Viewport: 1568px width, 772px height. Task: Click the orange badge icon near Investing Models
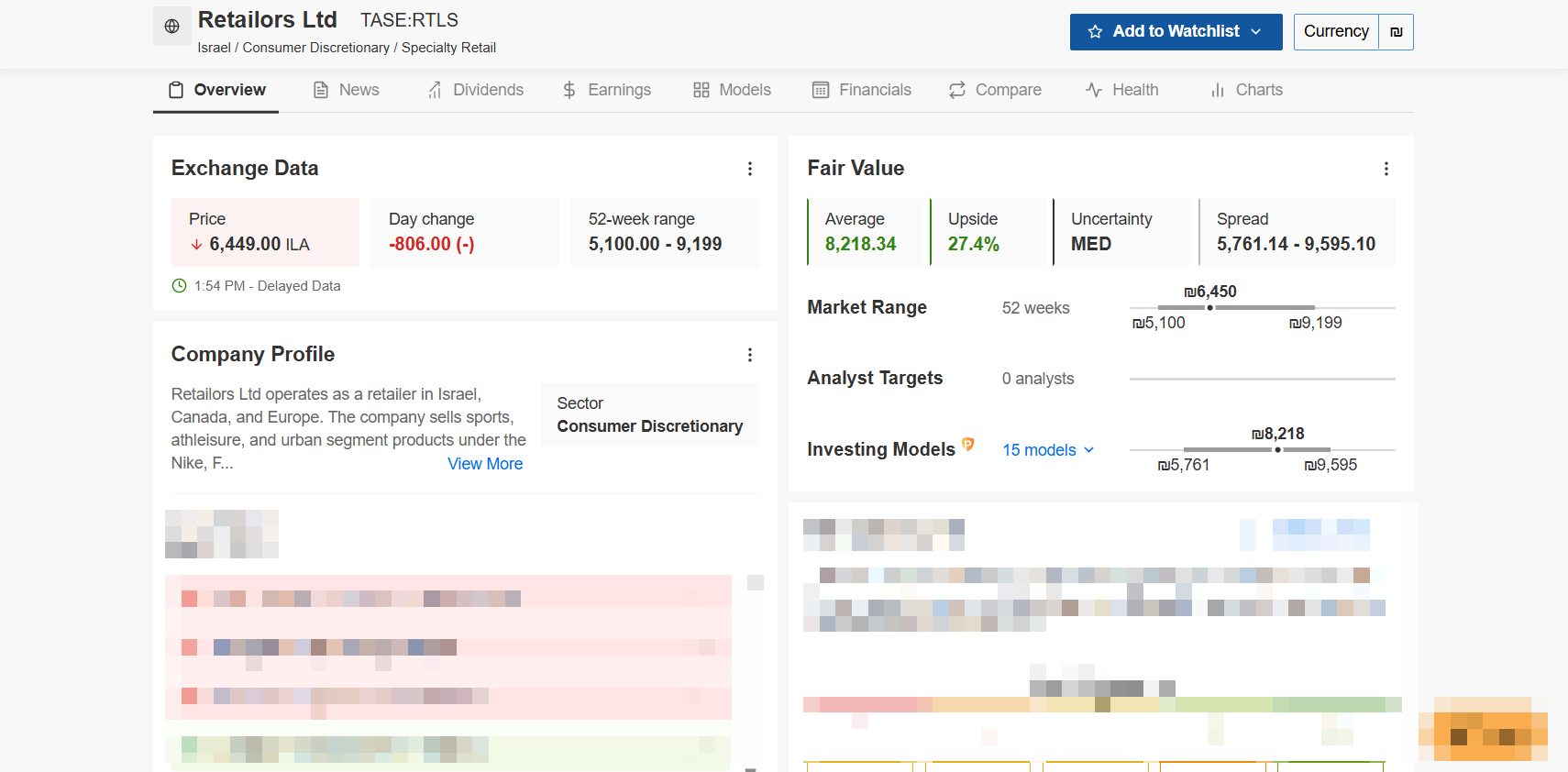[968, 445]
